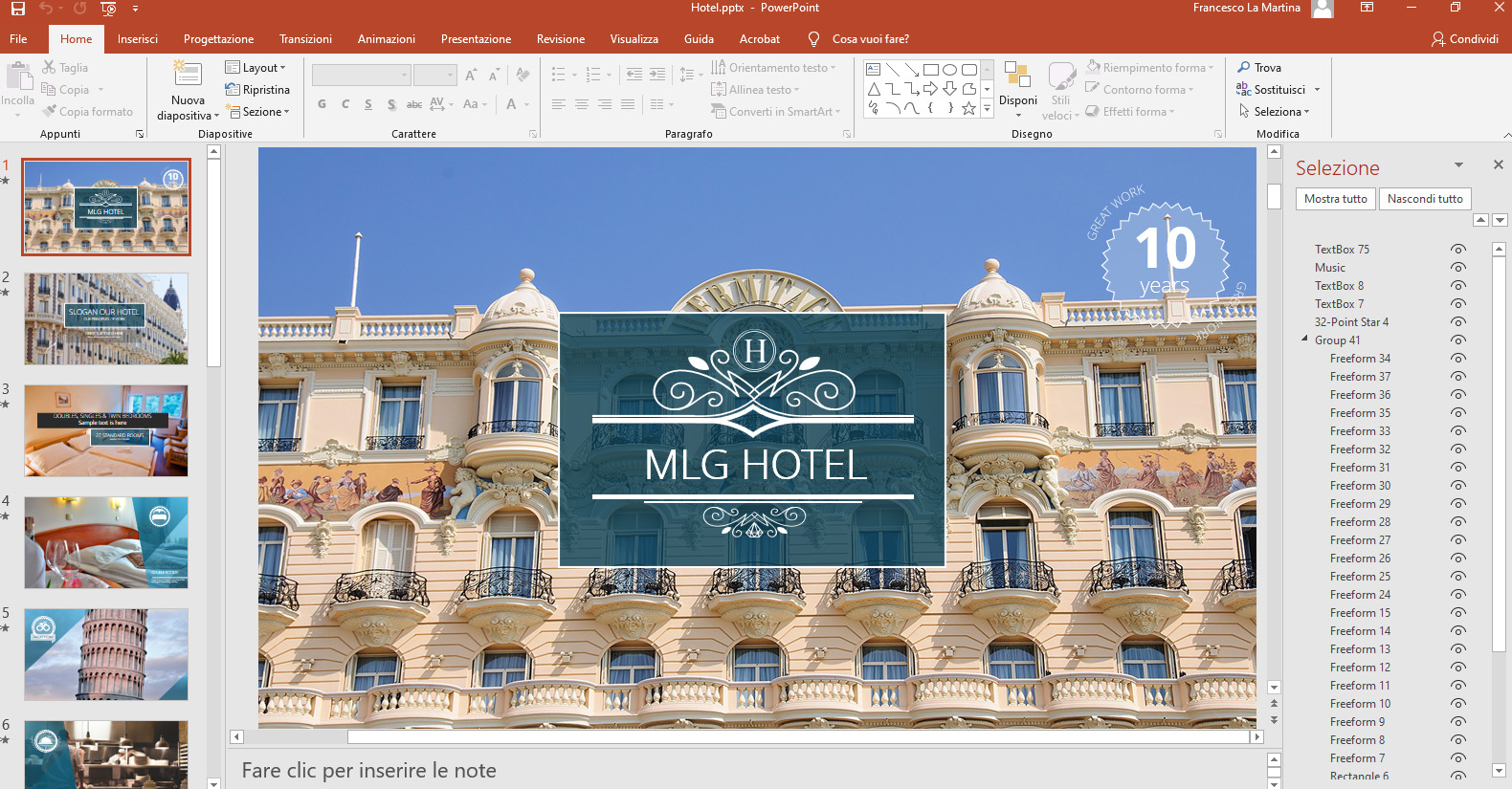Screen dimensions: 1512x789
Task: Click the clear formatting eraser icon
Action: (523, 75)
